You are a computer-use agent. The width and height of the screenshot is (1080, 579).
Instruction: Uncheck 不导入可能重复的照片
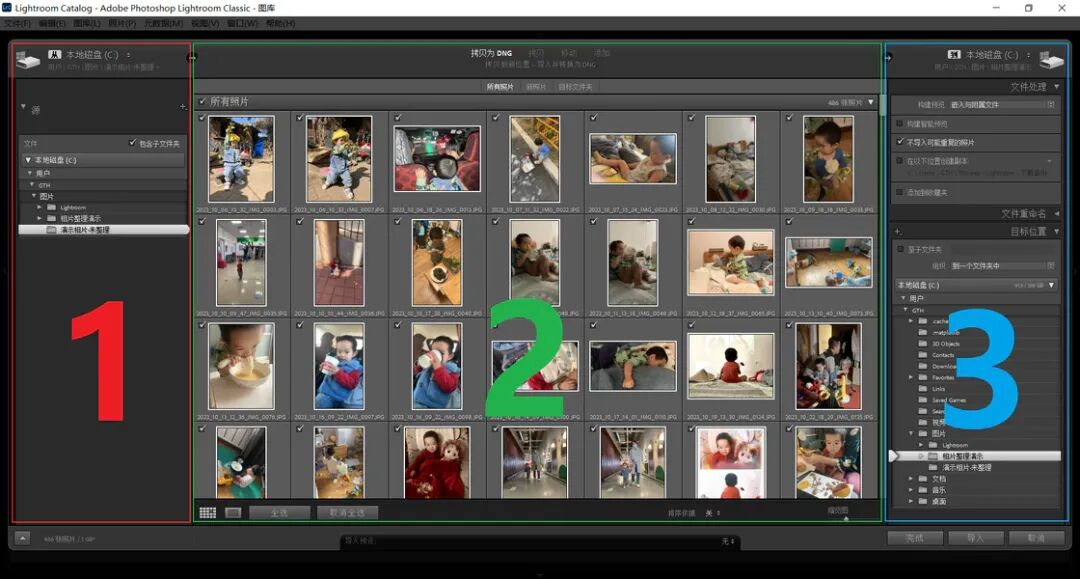click(900, 142)
